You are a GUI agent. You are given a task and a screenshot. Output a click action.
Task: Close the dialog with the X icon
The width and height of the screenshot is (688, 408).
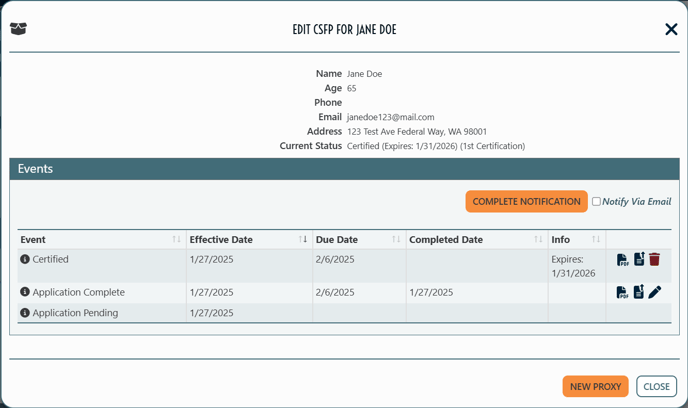point(671,29)
